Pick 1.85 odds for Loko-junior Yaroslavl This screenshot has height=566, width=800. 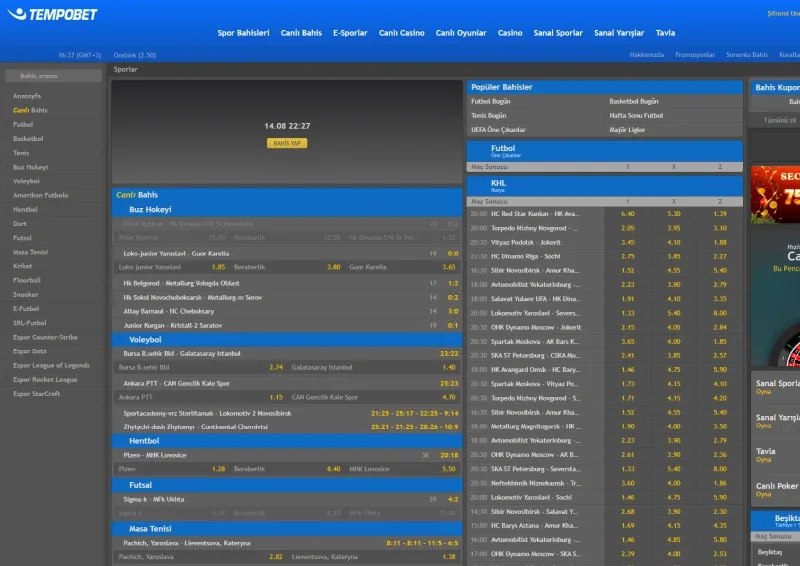pos(218,267)
